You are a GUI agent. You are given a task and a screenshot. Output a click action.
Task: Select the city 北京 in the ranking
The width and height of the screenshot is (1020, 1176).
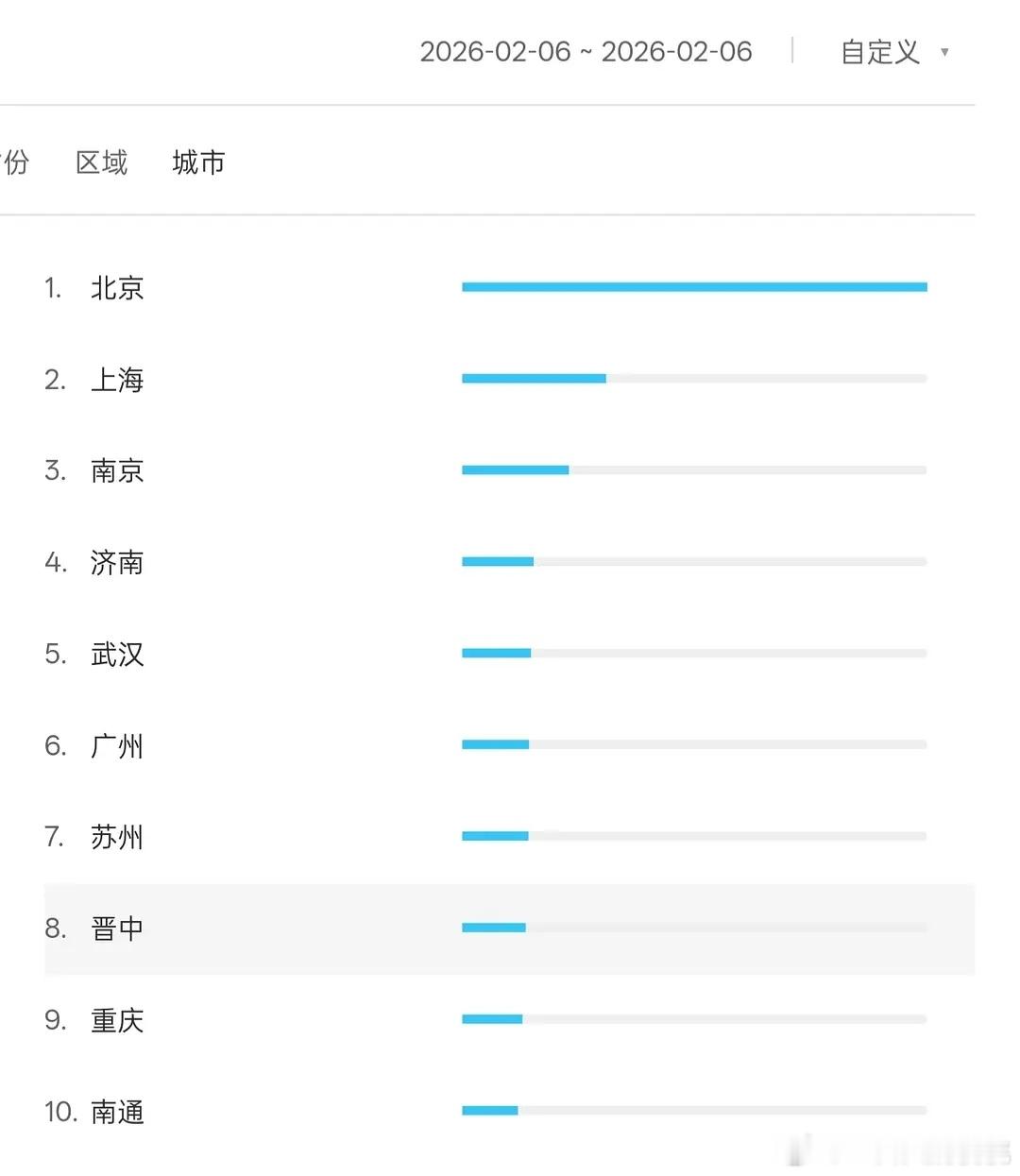[x=115, y=289]
